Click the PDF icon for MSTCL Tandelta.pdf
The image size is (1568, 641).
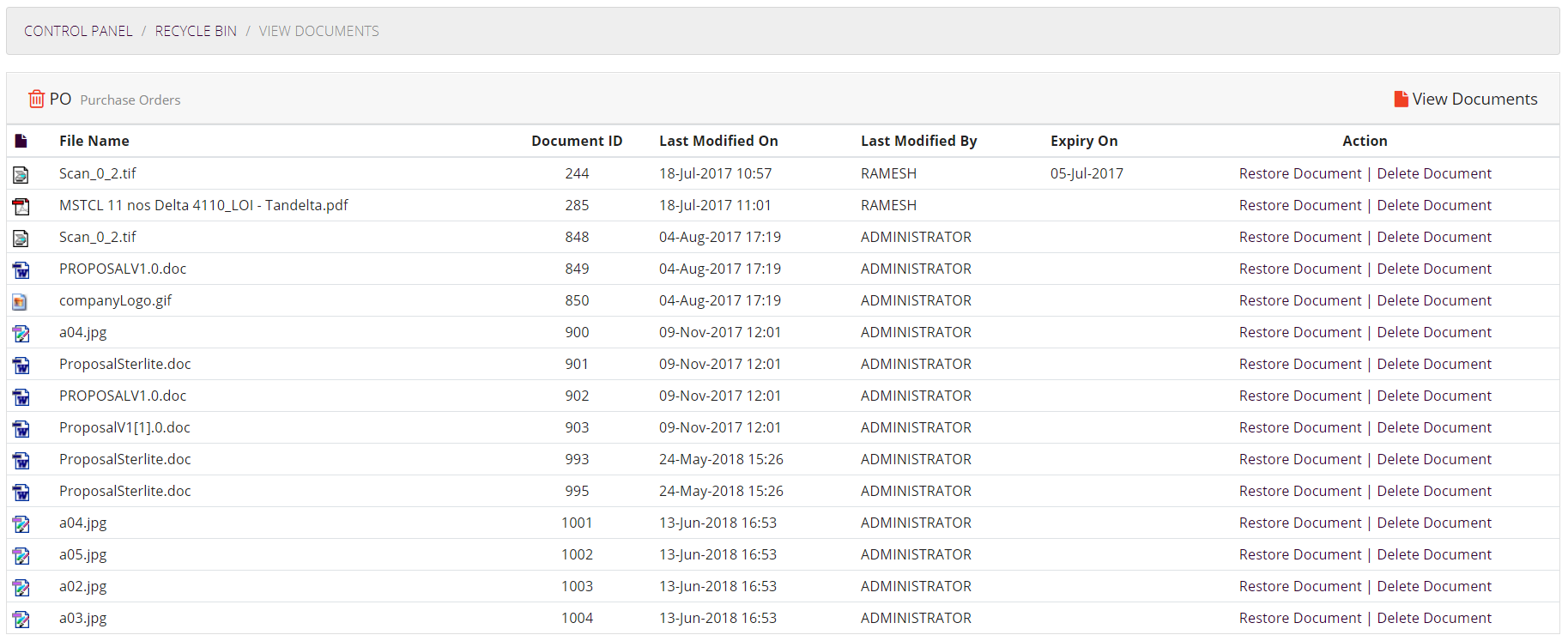click(x=21, y=206)
